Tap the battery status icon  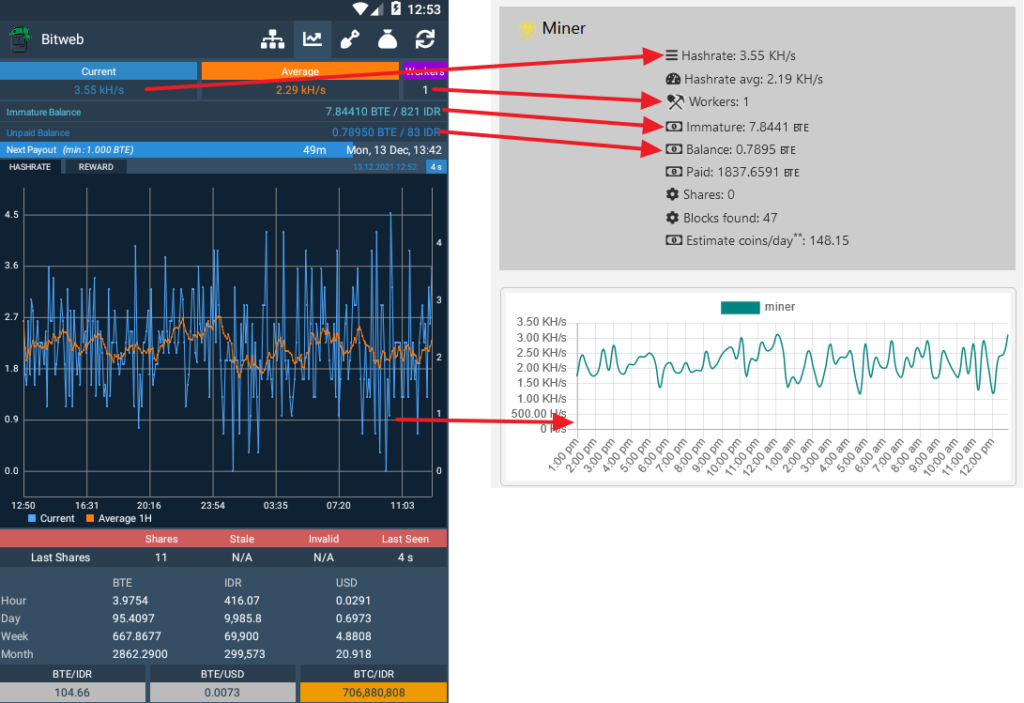[396, 8]
